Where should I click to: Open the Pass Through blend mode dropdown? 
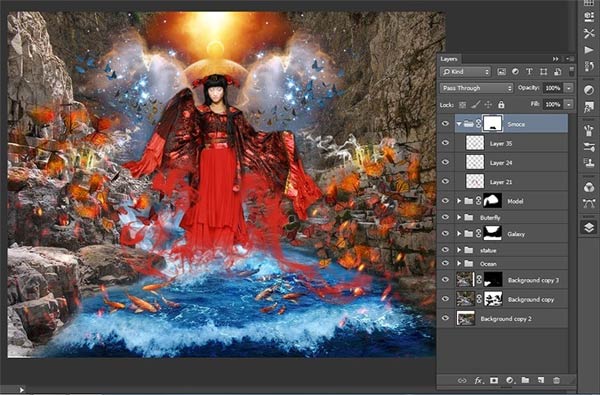pyautogui.click(x=476, y=88)
